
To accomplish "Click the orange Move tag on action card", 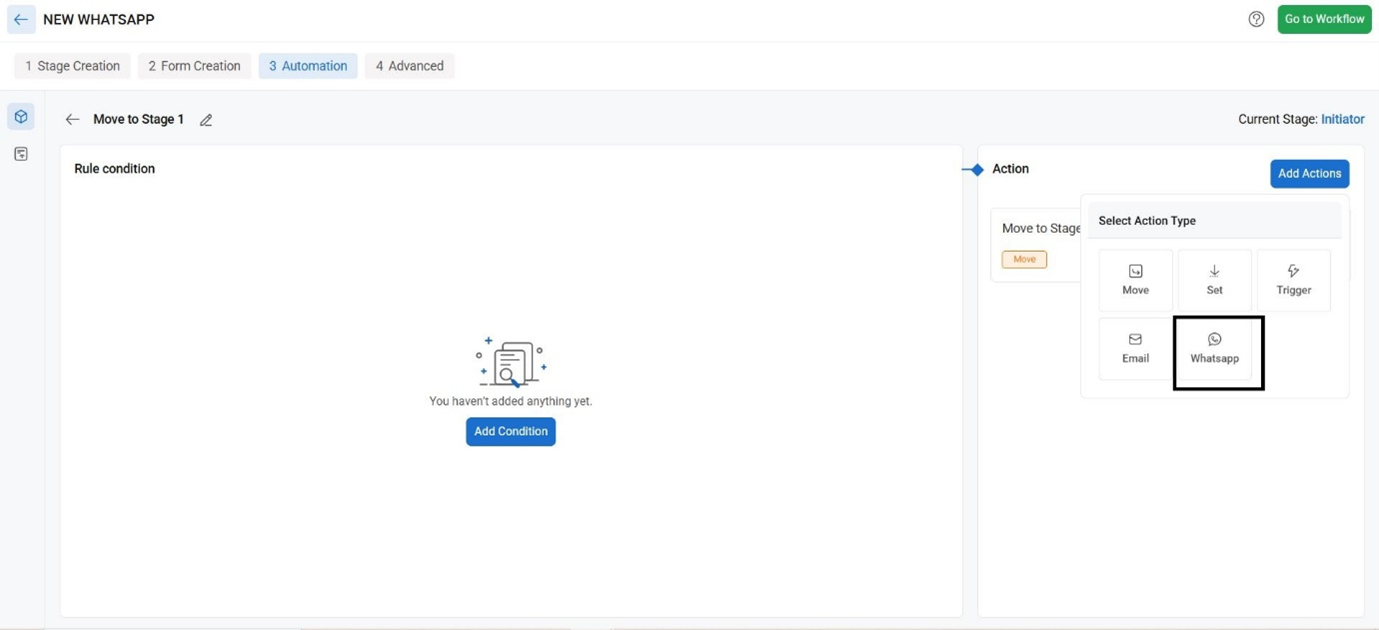I will click(1024, 259).
